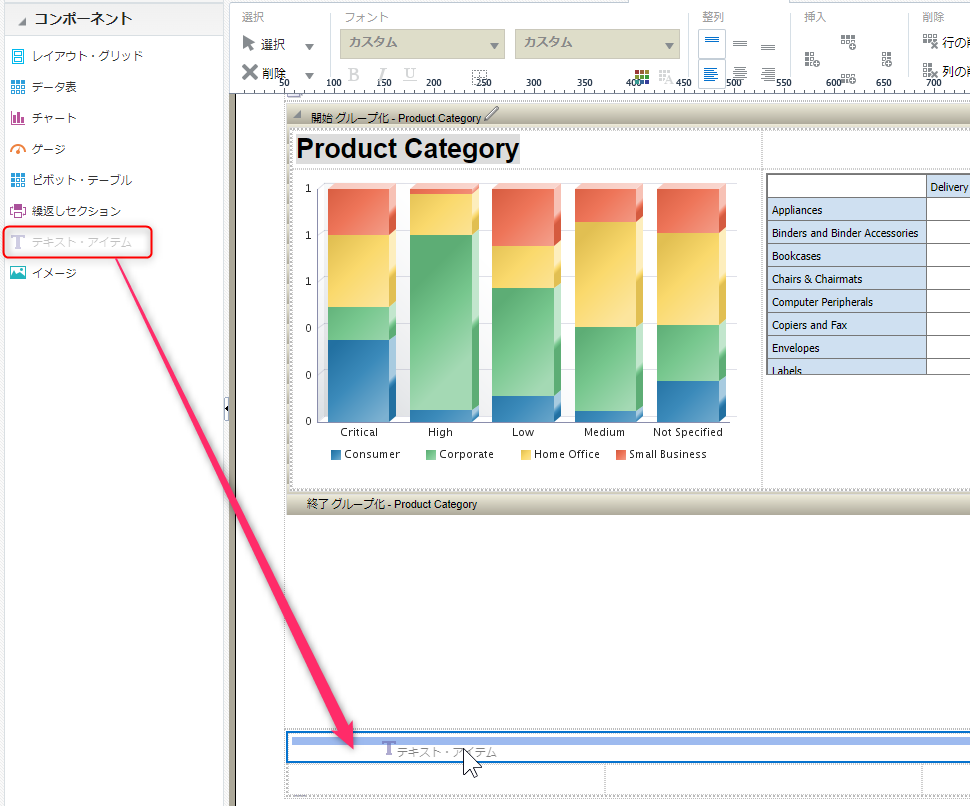Click the Corporate legend entry
Screen dimensions: 970x806
(x=460, y=455)
